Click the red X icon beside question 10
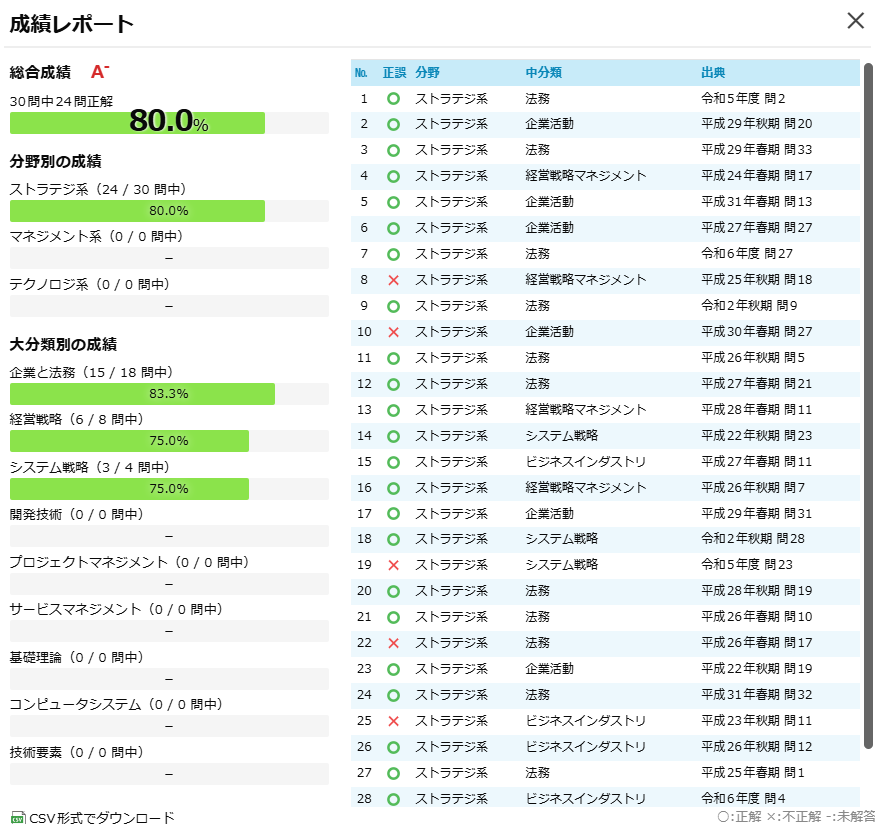The width and height of the screenshot is (875, 824). tap(394, 331)
